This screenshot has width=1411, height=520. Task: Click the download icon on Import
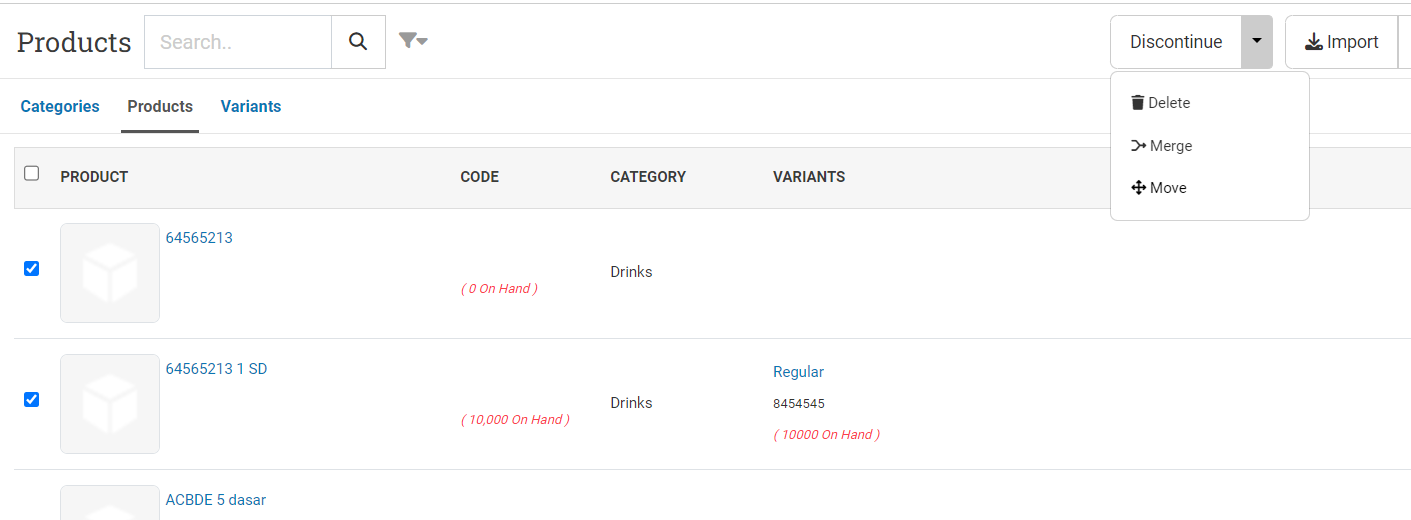pos(1314,42)
